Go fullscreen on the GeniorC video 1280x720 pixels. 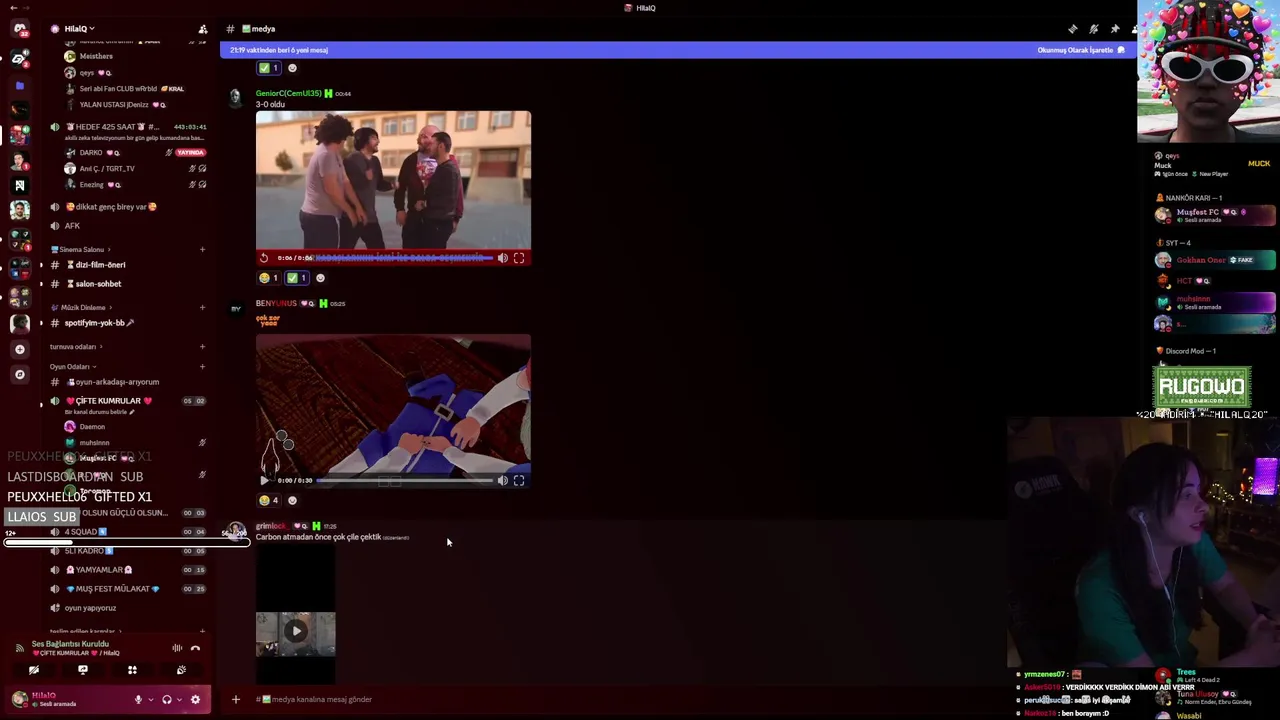(x=518, y=258)
